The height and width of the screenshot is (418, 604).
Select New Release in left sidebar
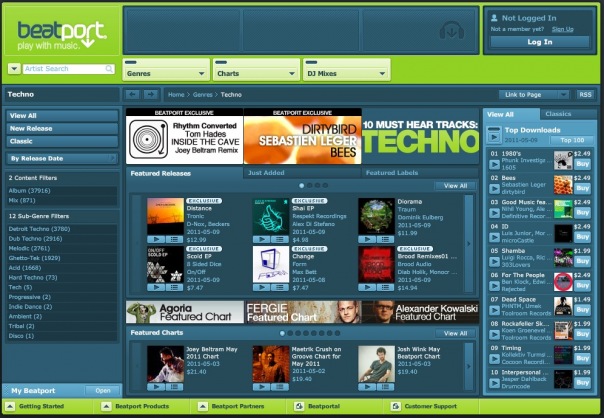click(x=62, y=128)
